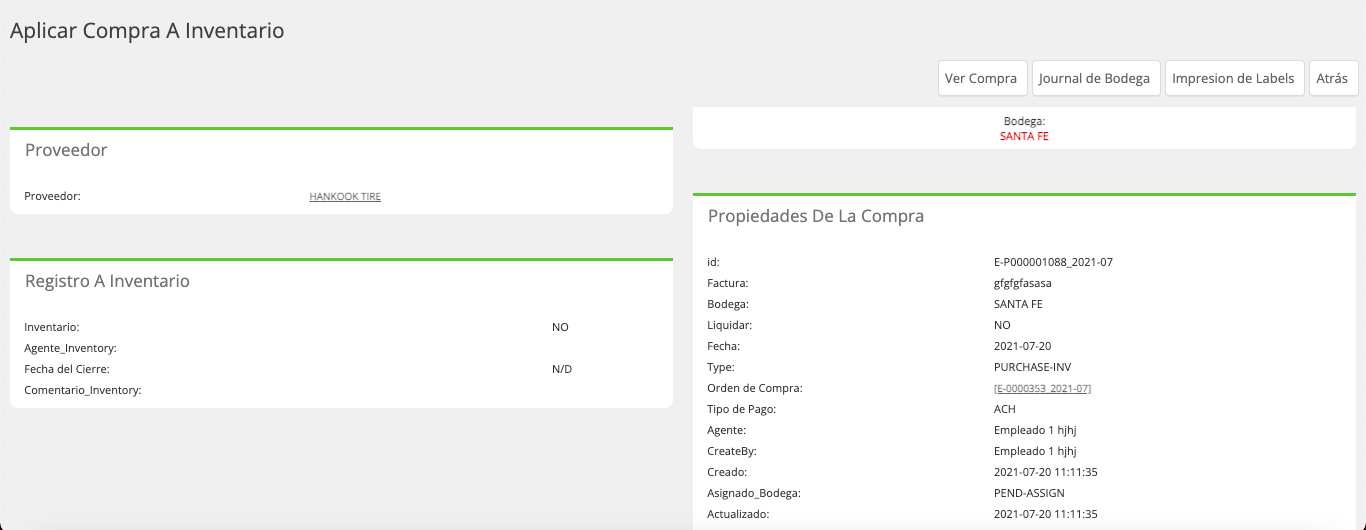Viewport: 1366px width, 530px height.
Task: Open the Ver Compra button
Action: [x=981, y=78]
